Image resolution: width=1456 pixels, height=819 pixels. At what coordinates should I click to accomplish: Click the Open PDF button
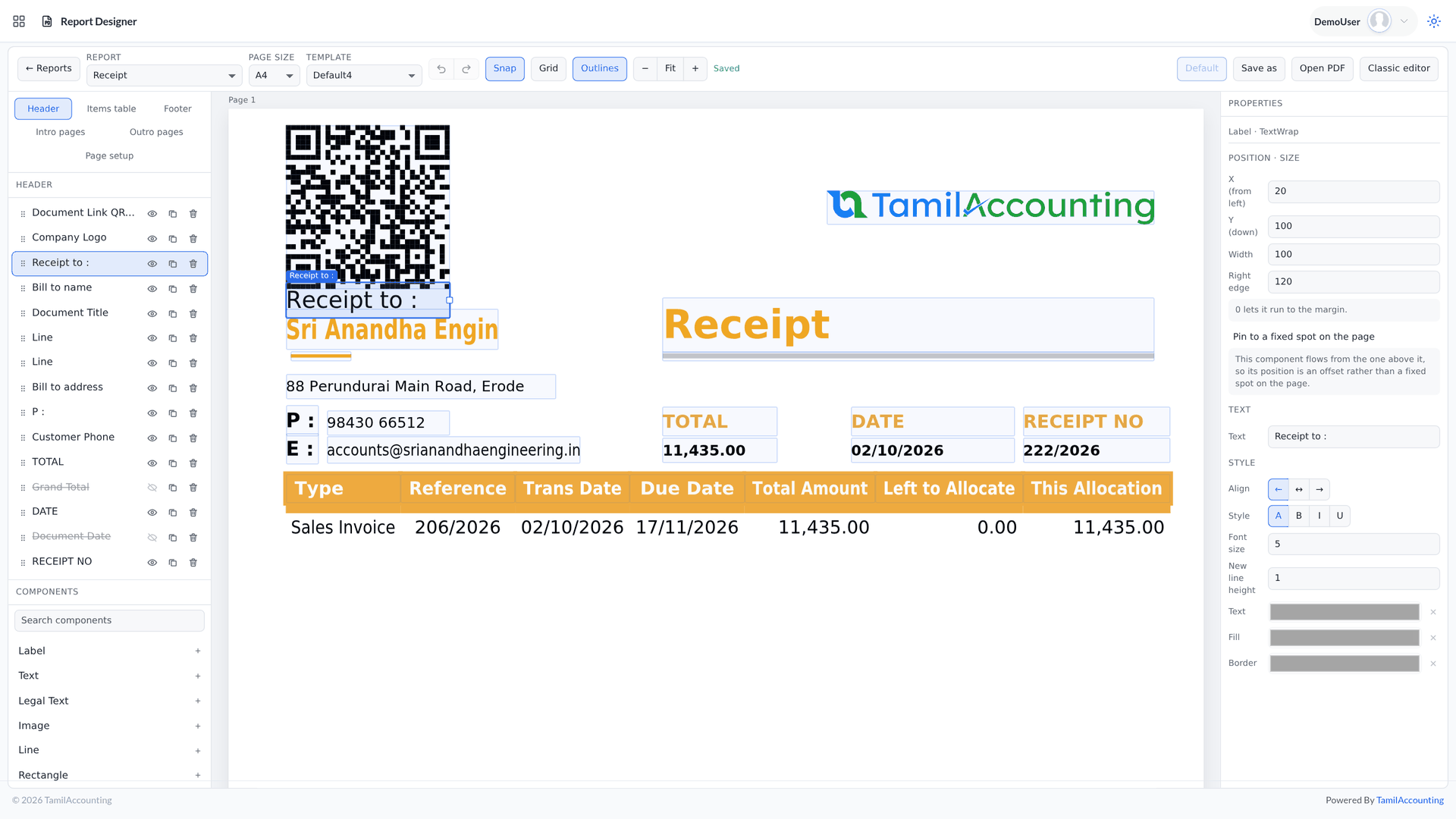pos(1322,69)
